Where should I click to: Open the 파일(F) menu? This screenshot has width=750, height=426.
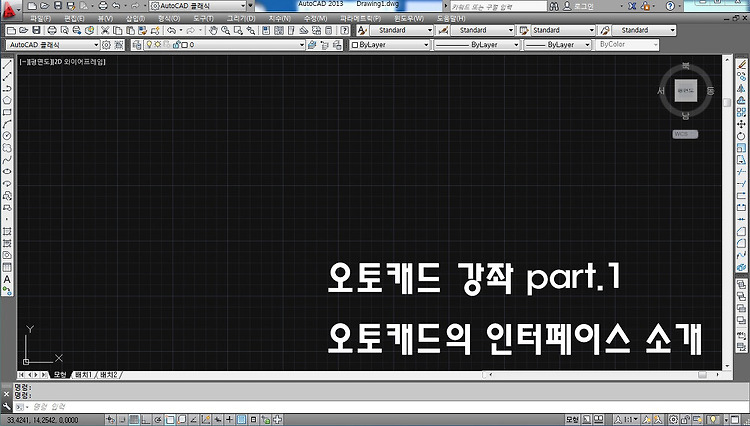tap(41, 19)
